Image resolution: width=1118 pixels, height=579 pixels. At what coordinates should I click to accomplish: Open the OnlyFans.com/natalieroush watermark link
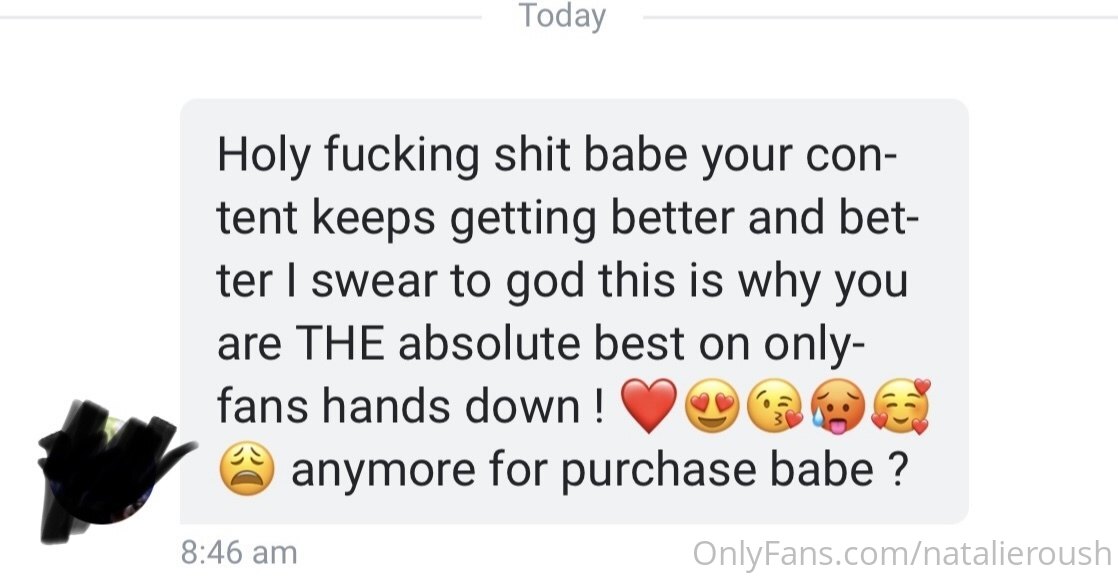(901, 554)
